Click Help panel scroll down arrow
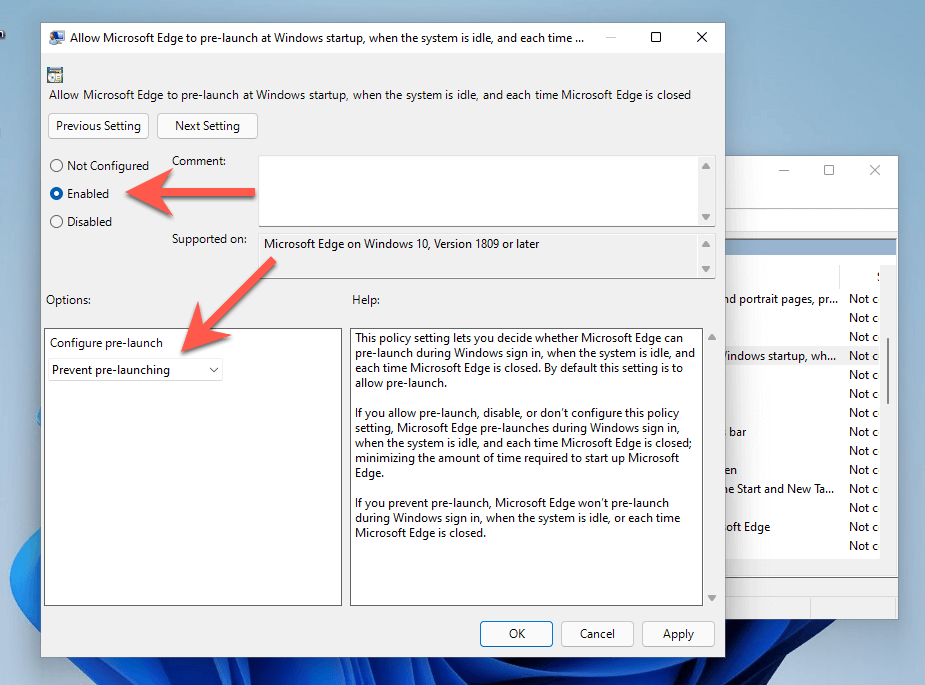 pos(712,598)
